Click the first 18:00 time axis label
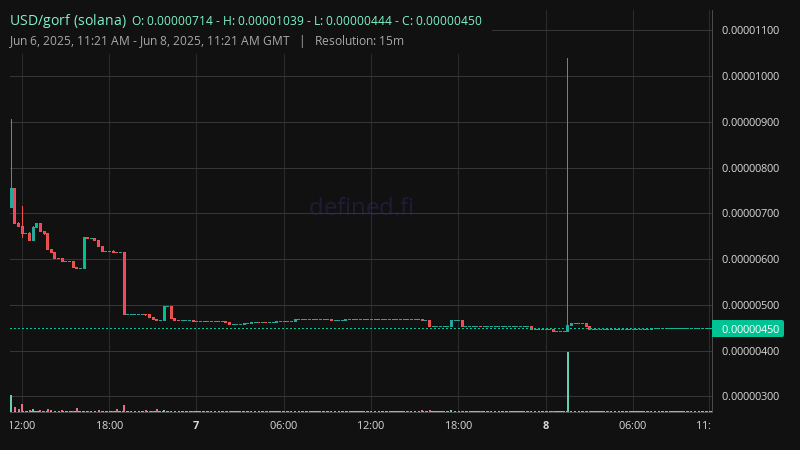 [x=110, y=426]
